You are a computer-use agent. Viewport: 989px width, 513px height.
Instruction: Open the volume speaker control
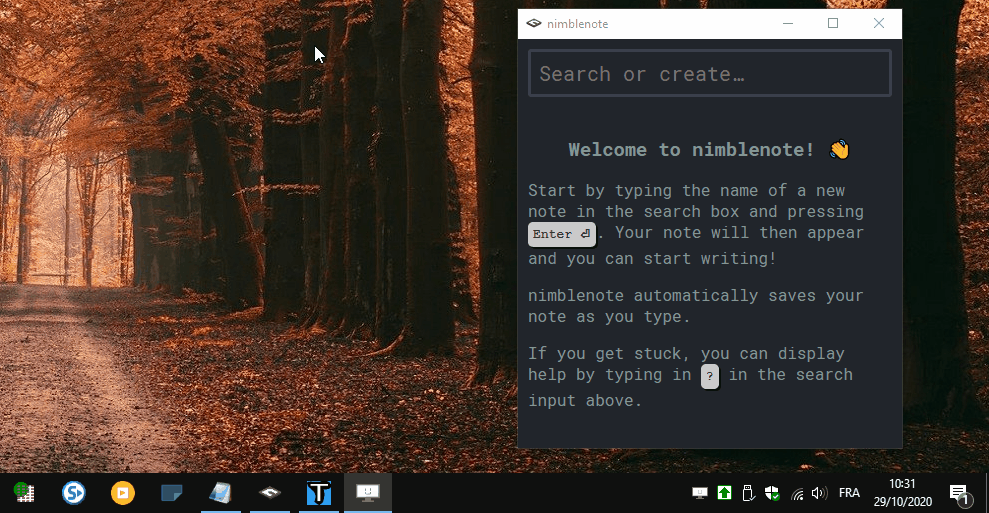[x=819, y=493]
